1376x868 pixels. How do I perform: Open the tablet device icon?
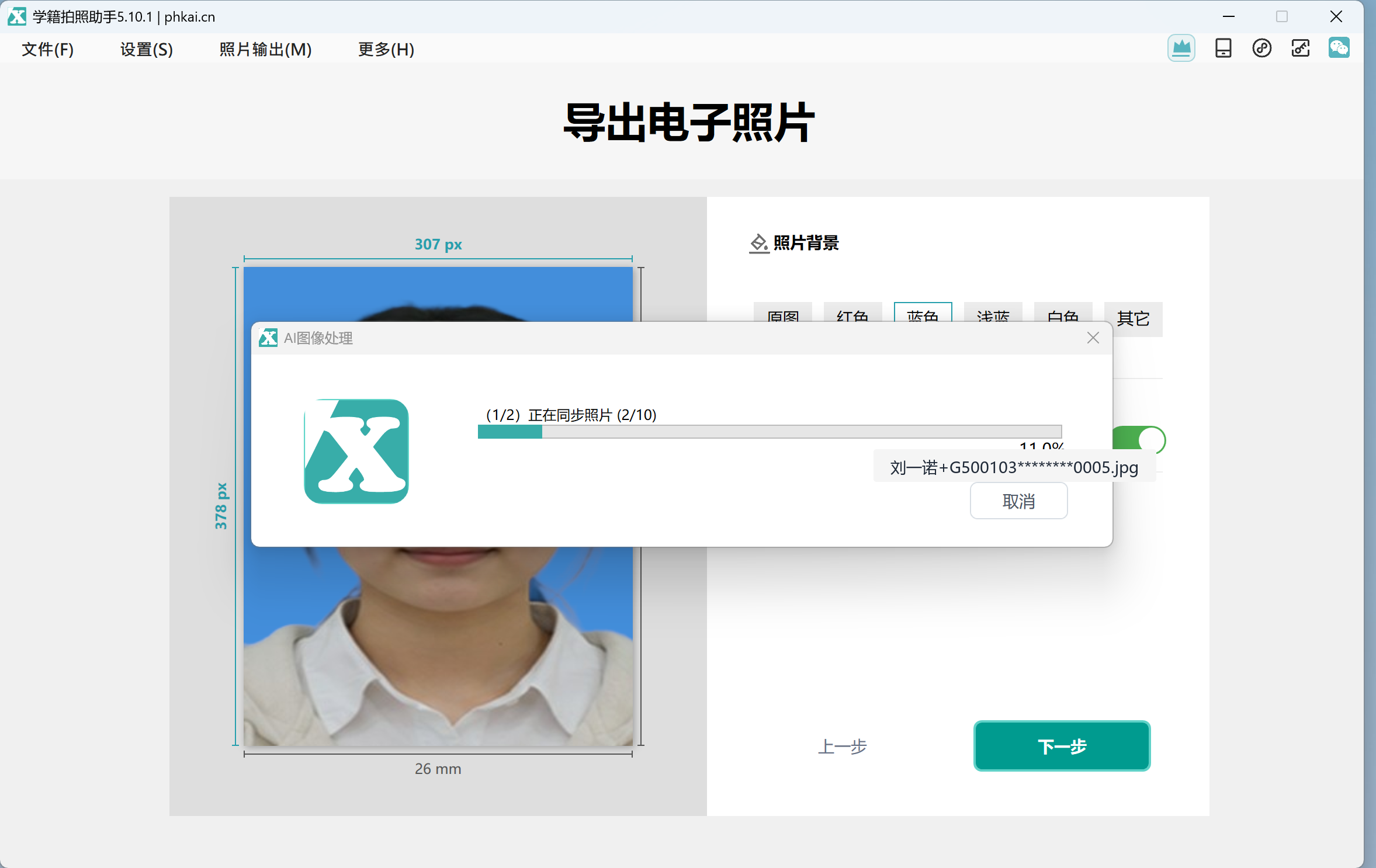coord(1223,48)
